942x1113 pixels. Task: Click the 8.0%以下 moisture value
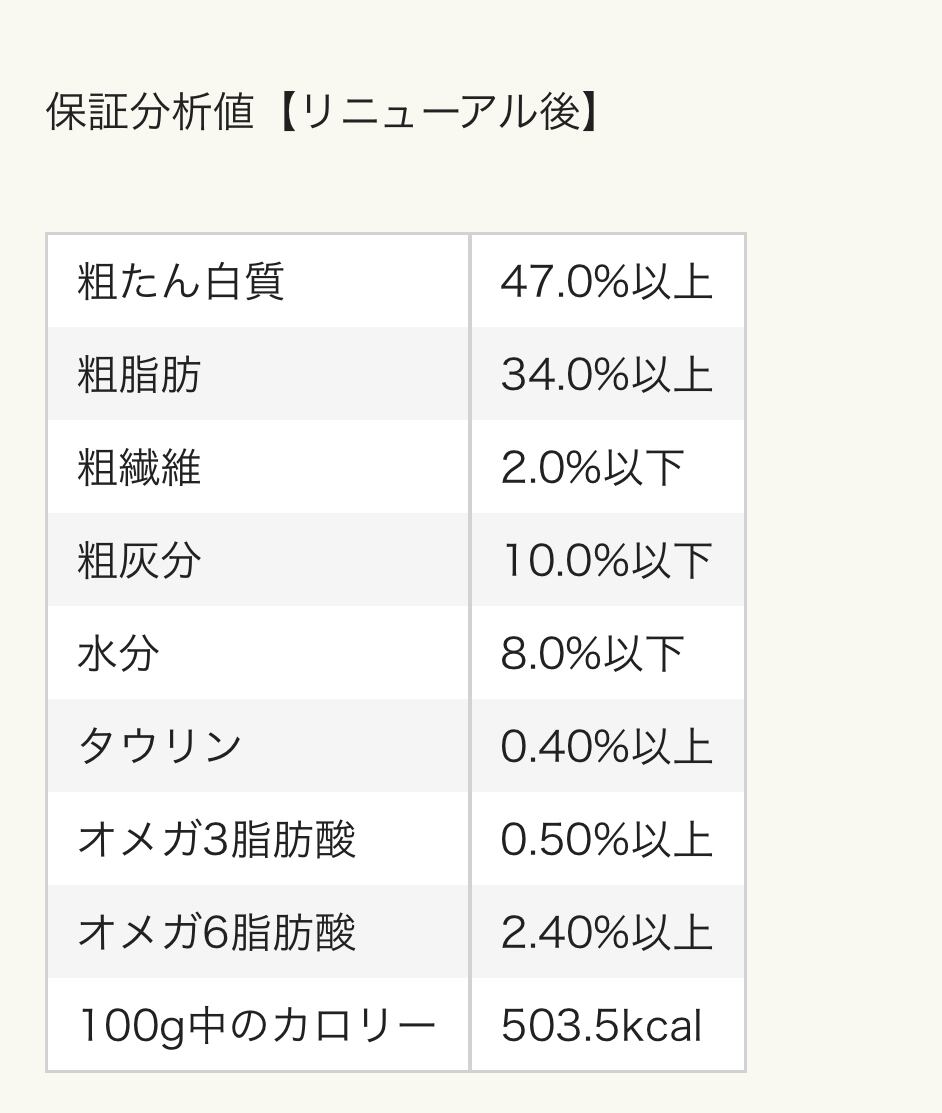pos(592,653)
